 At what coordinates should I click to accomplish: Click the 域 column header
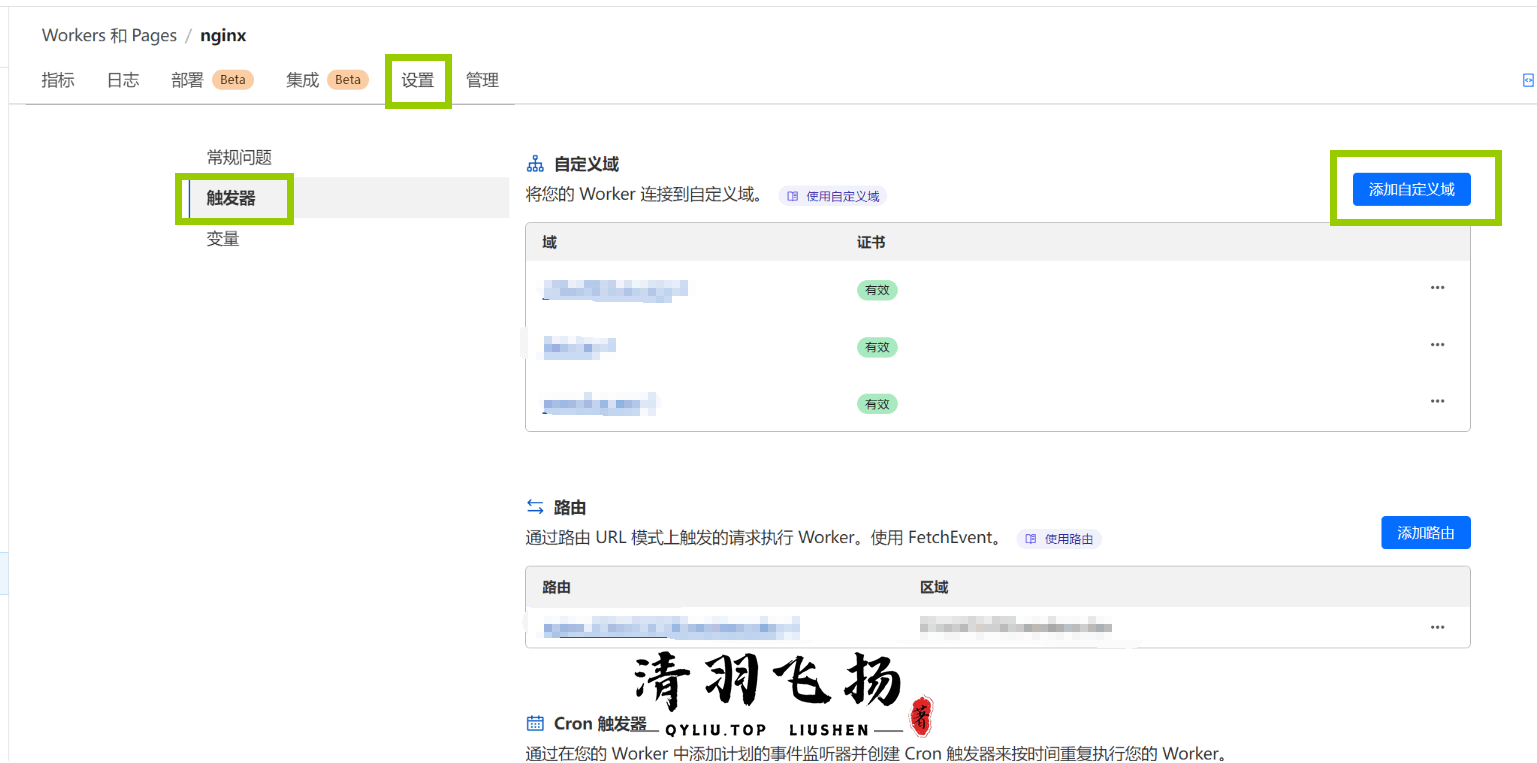point(550,242)
